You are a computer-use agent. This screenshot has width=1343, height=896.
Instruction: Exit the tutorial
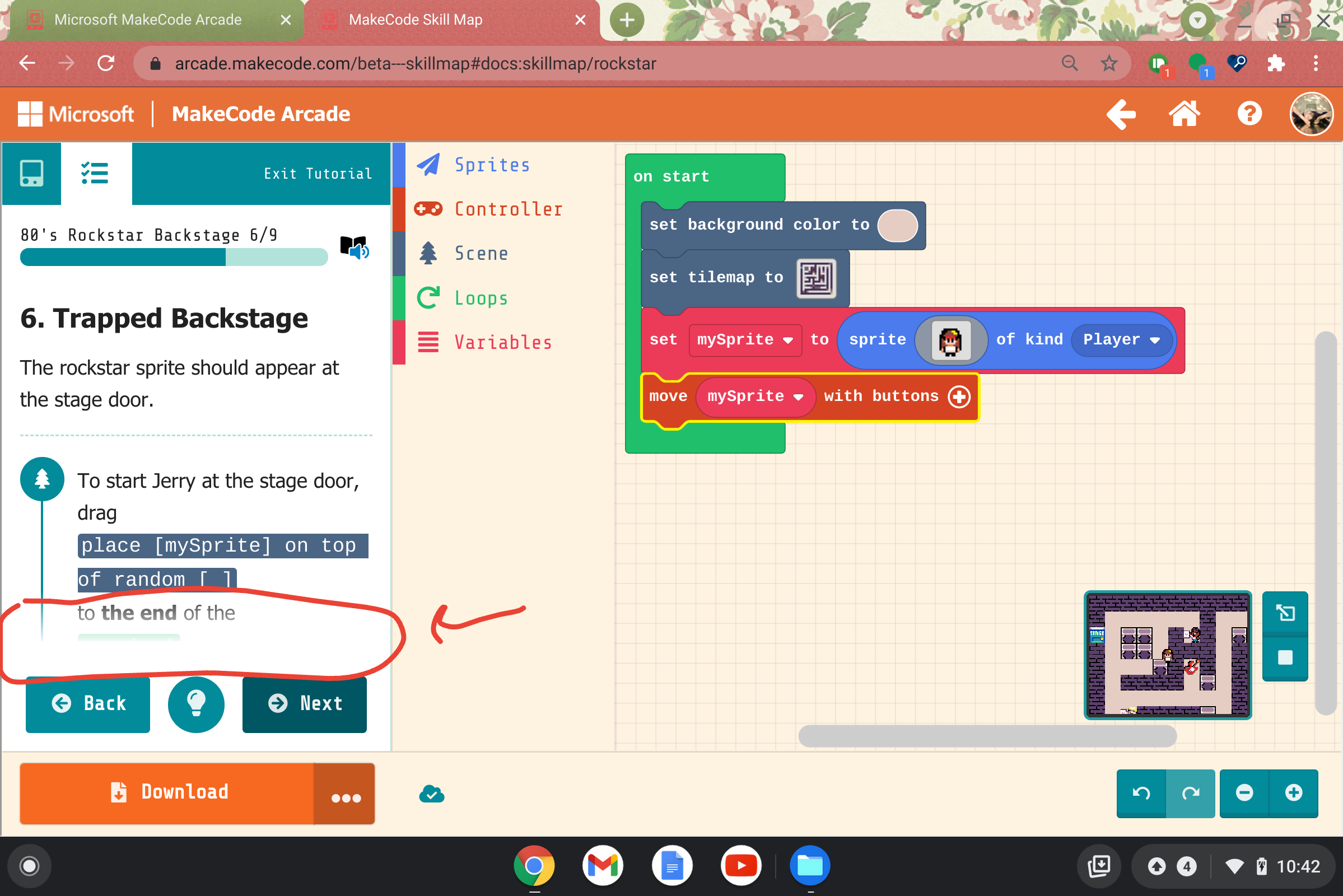[x=317, y=173]
